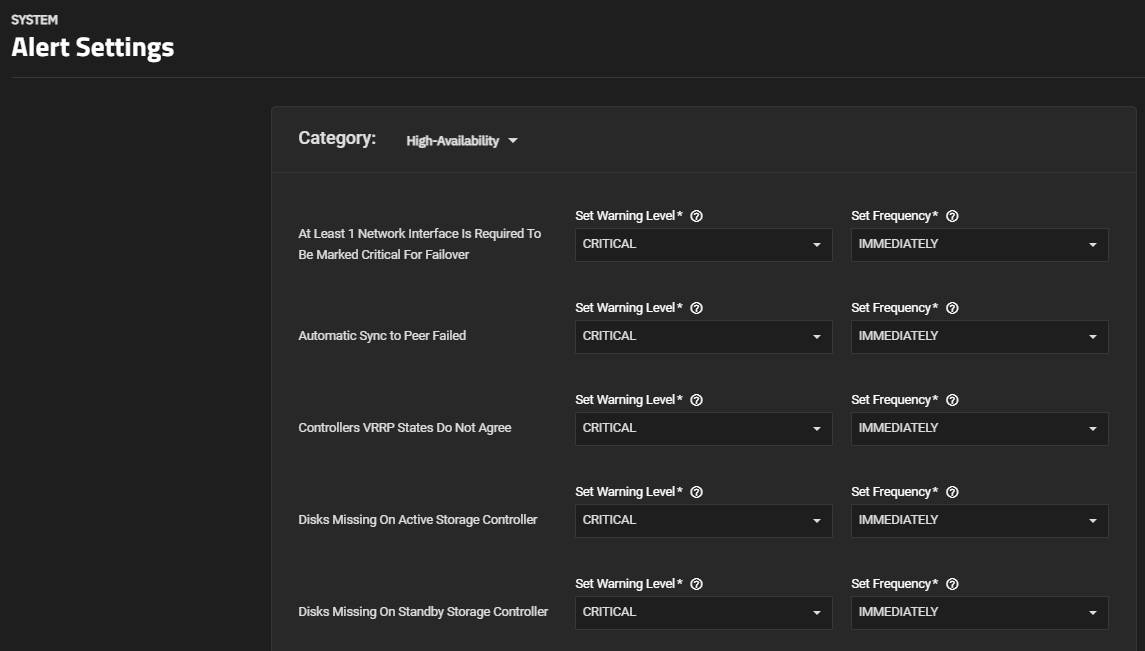The height and width of the screenshot is (651, 1145).
Task: Click help icon for Controllers VRRP frequency
Action: click(952, 400)
